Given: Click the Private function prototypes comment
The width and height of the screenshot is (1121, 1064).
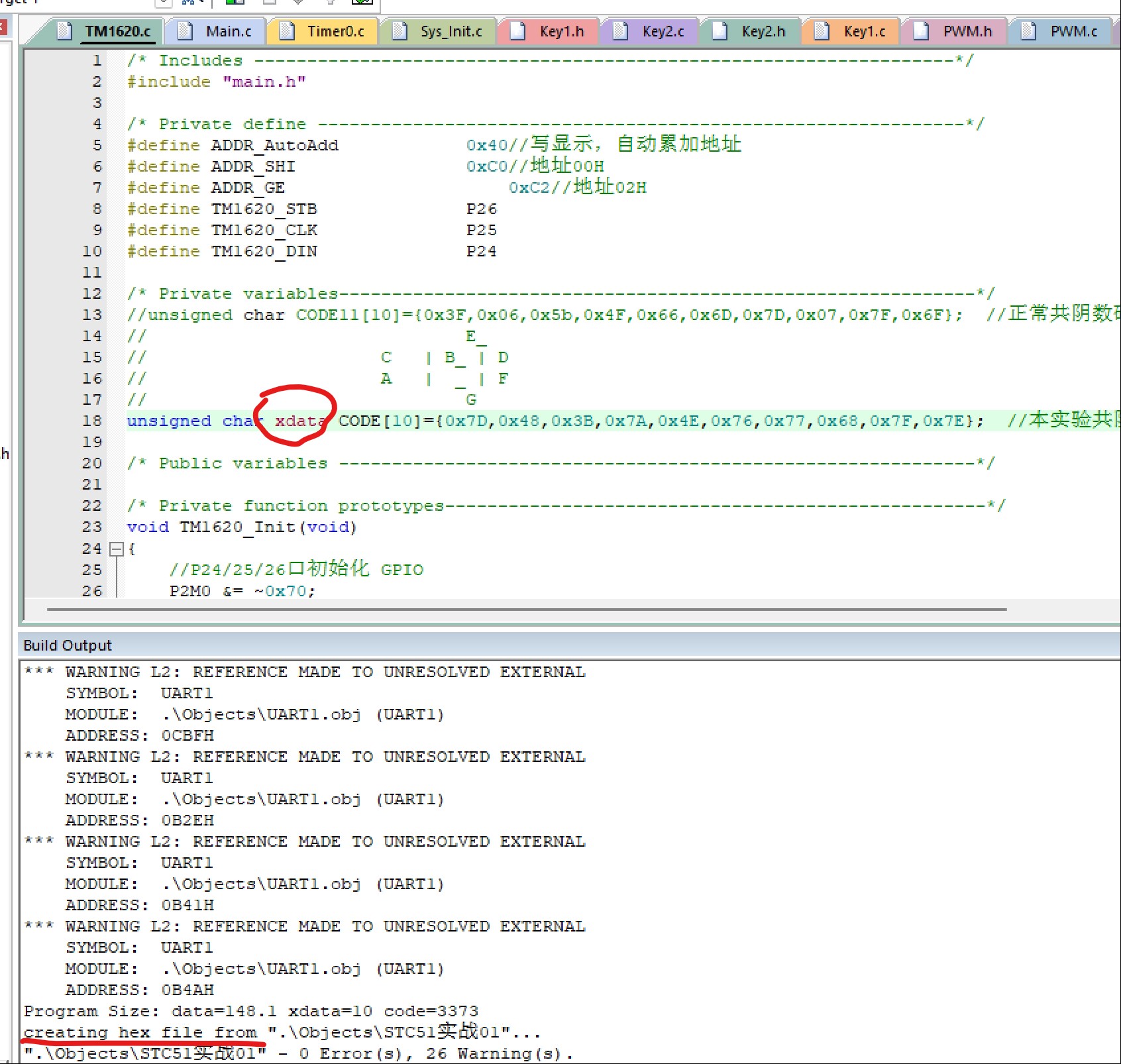Looking at the screenshot, I should 566,505.
